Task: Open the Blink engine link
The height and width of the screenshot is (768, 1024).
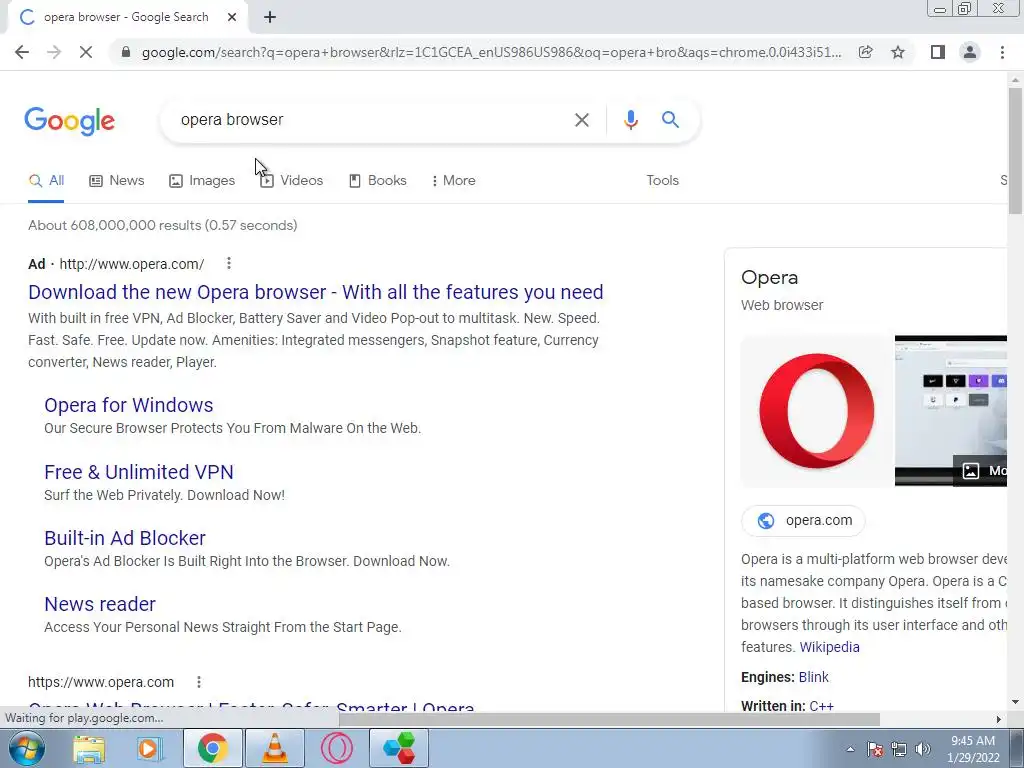Action: pyautogui.click(x=813, y=677)
